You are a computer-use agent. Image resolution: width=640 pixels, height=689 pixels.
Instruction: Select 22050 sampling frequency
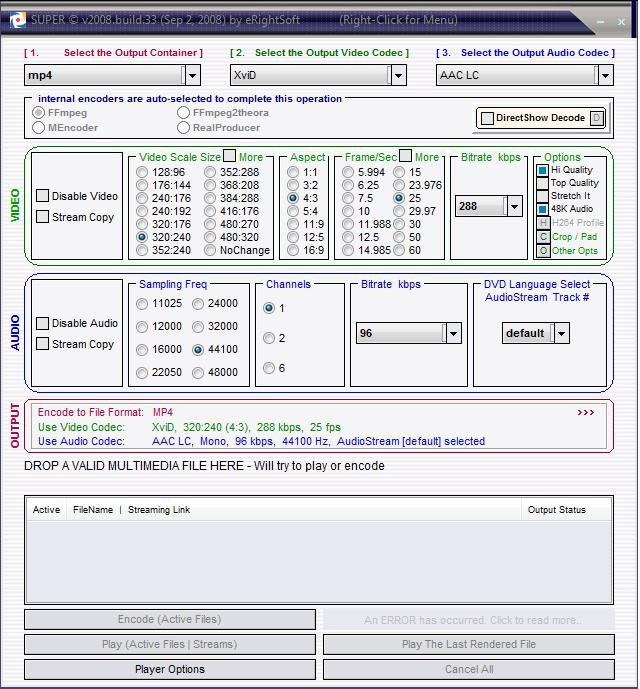(x=142, y=373)
